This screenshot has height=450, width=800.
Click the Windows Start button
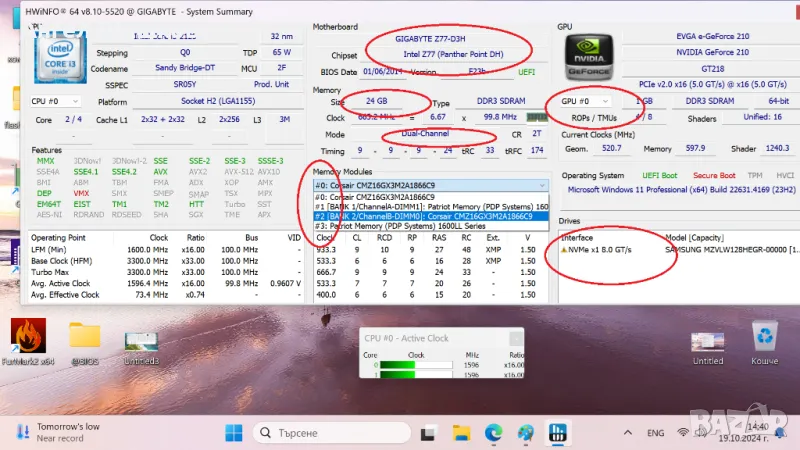point(233,433)
